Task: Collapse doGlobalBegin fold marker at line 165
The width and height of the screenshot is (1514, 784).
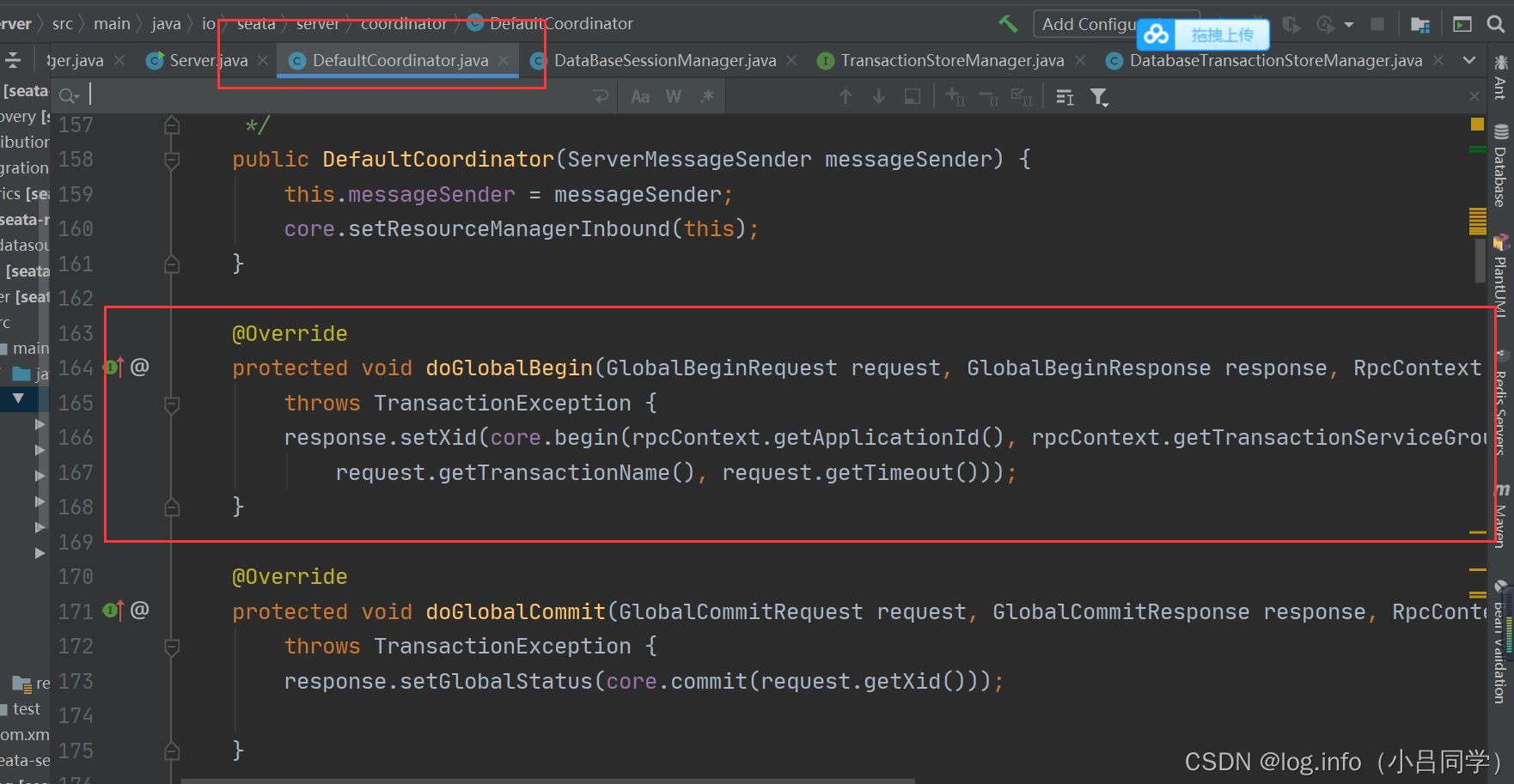Action: click(x=172, y=404)
